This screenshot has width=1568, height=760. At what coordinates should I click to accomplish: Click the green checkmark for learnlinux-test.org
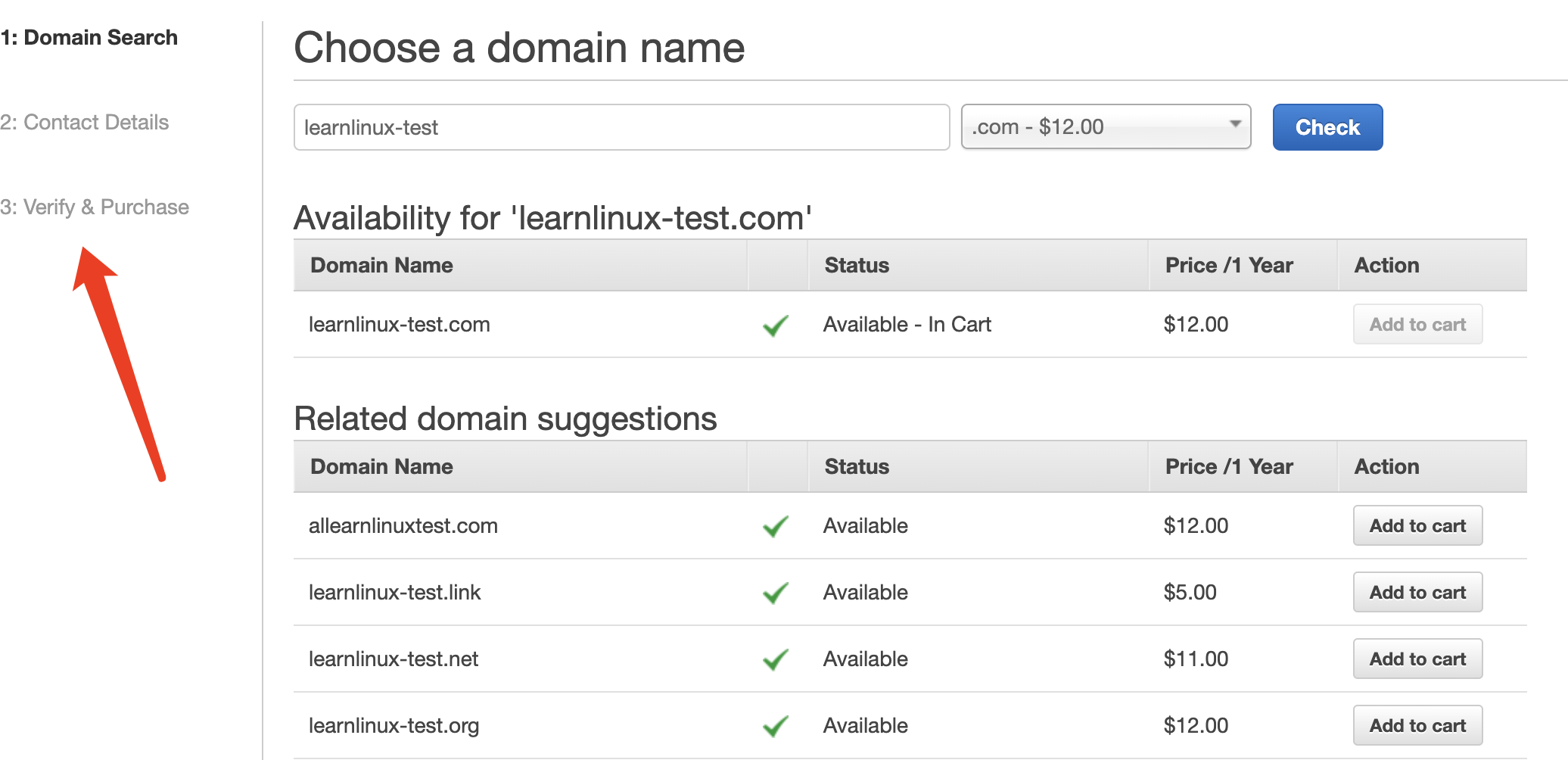pos(776,726)
